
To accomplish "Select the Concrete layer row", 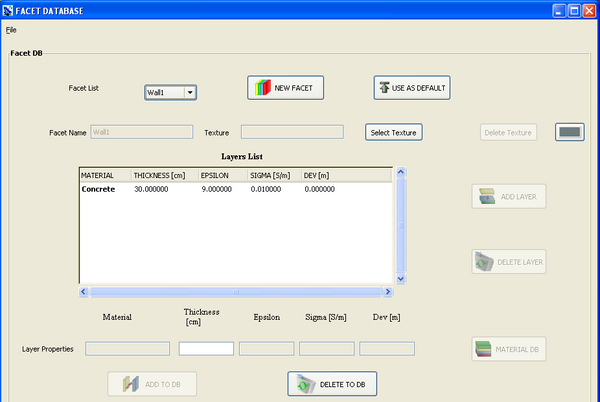I will click(98, 189).
